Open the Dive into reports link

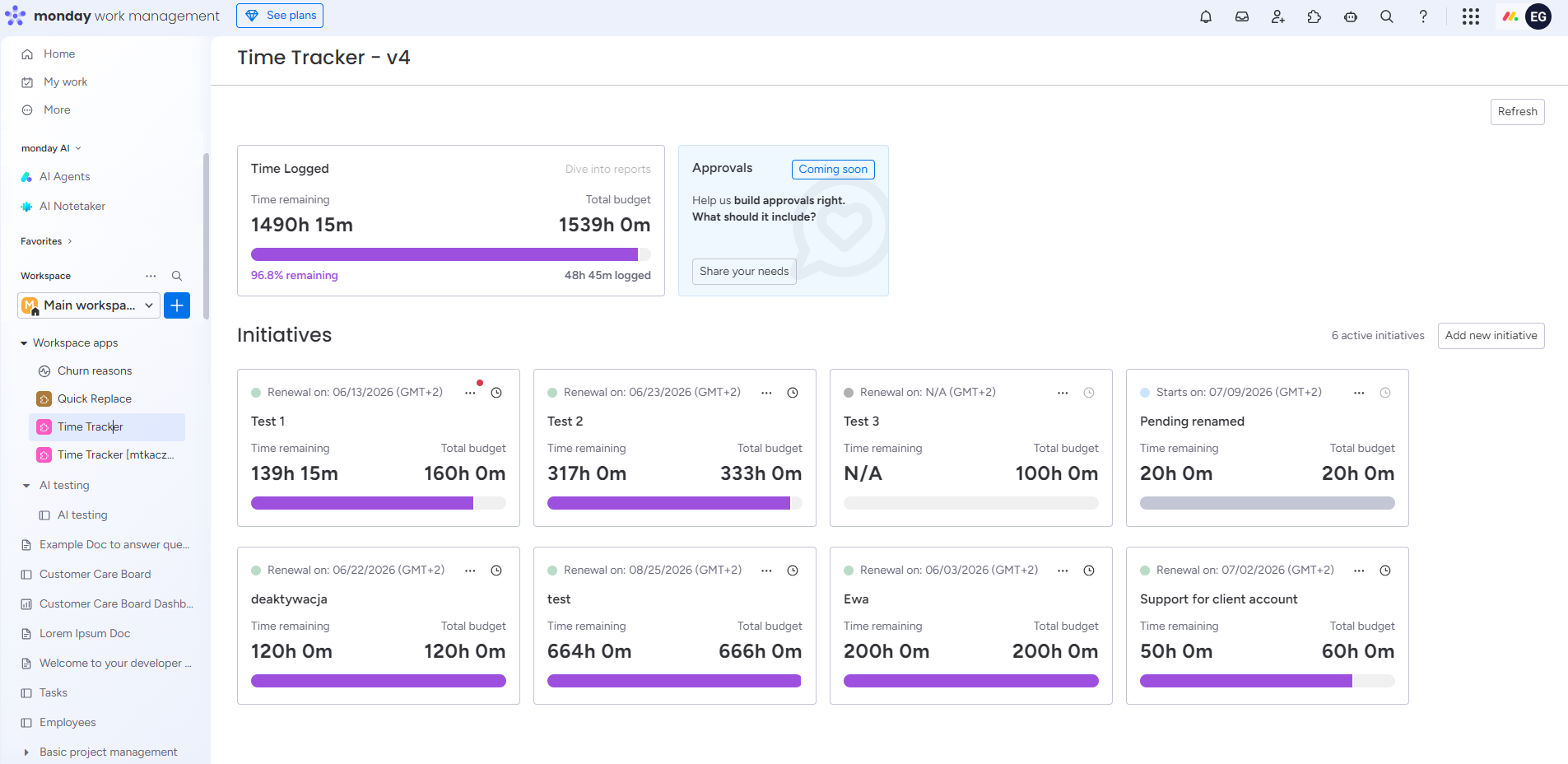coord(607,170)
